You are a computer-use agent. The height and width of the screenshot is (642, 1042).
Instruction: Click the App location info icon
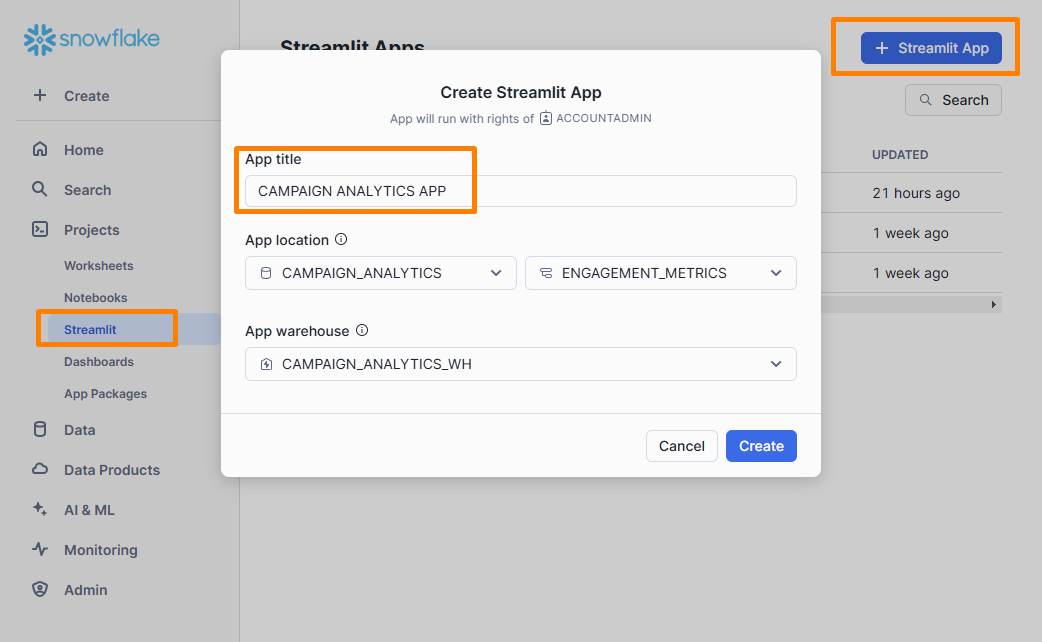pos(341,239)
